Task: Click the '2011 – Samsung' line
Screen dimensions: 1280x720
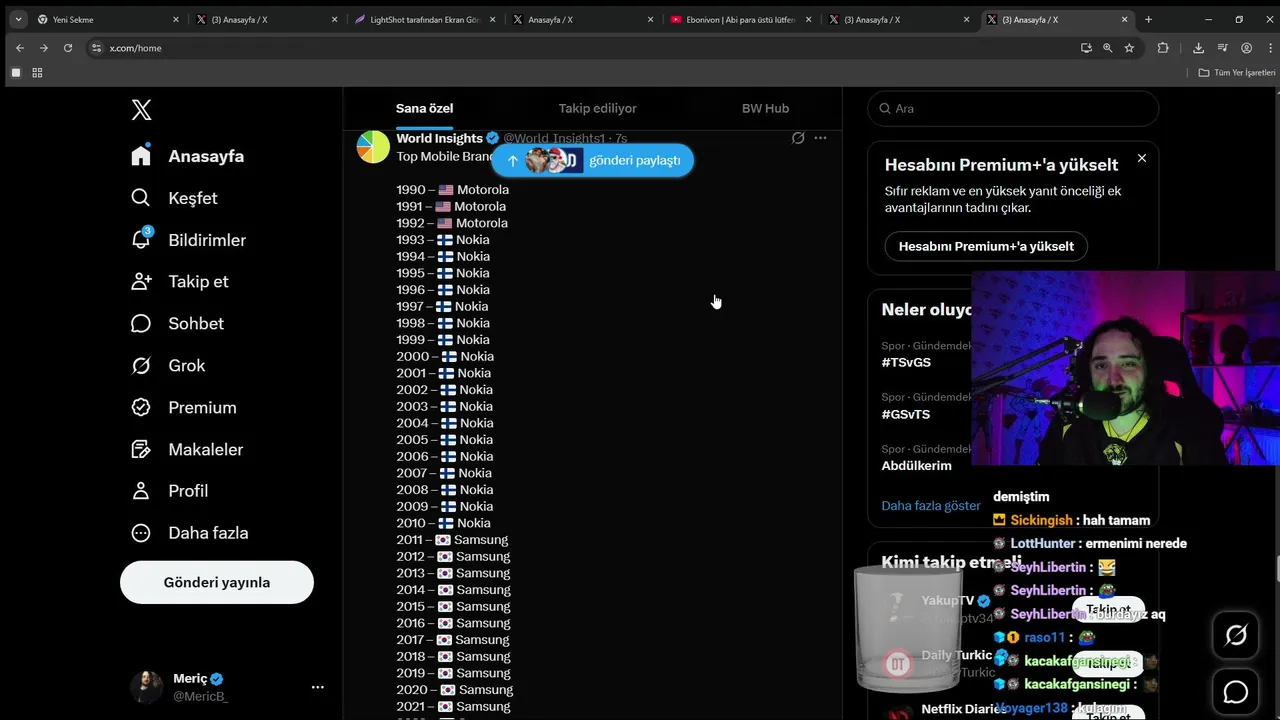Action: click(x=452, y=540)
